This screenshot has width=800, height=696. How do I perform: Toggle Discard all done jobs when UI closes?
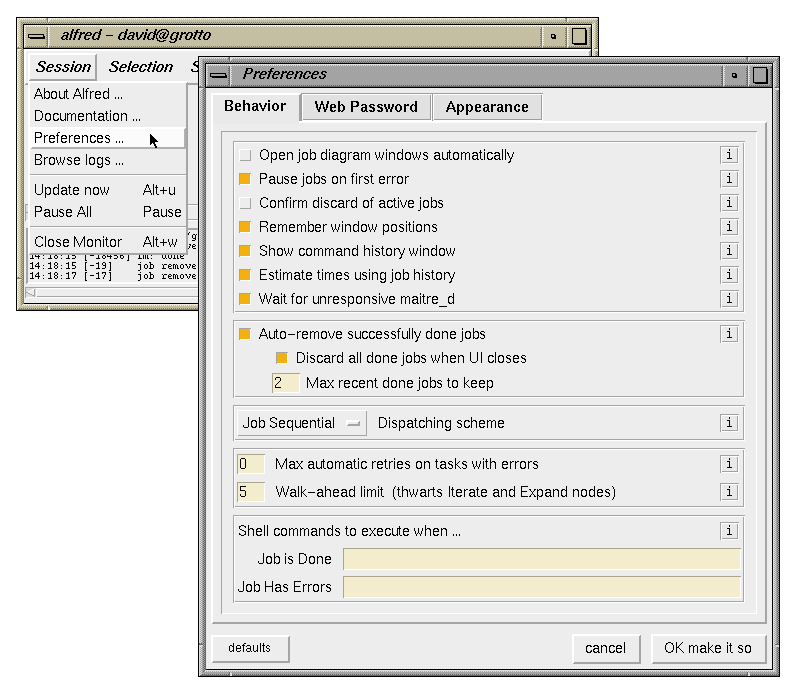(x=282, y=358)
